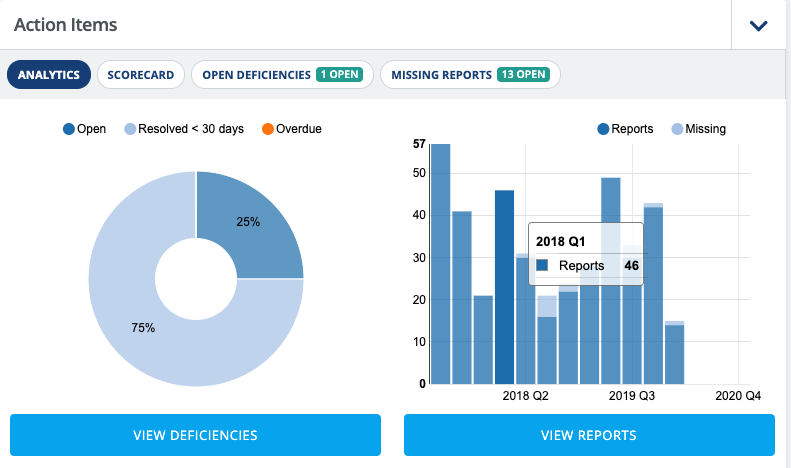Click the third bar at 21 reports

coord(483,340)
